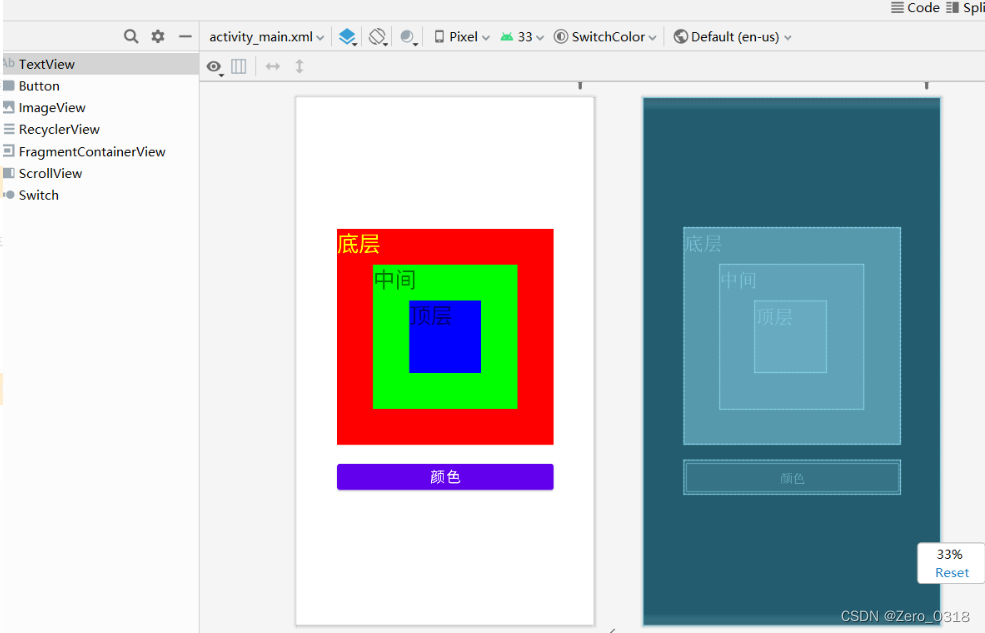Select ScrollView in palette

point(101,173)
